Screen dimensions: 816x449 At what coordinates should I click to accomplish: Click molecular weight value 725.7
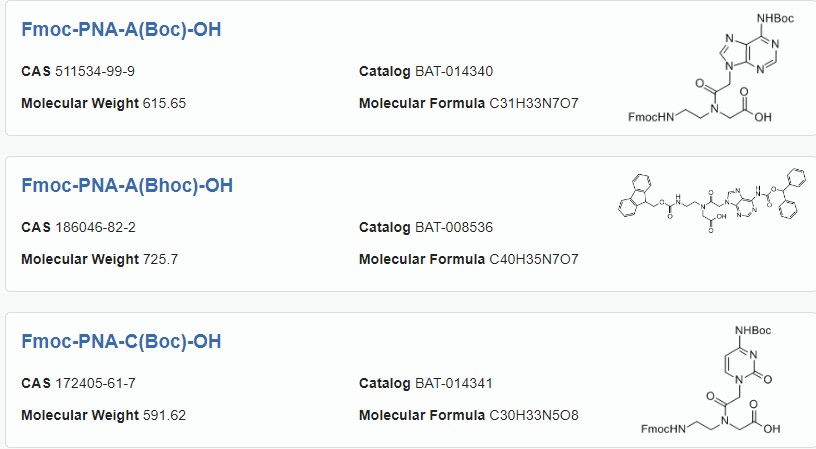160,259
